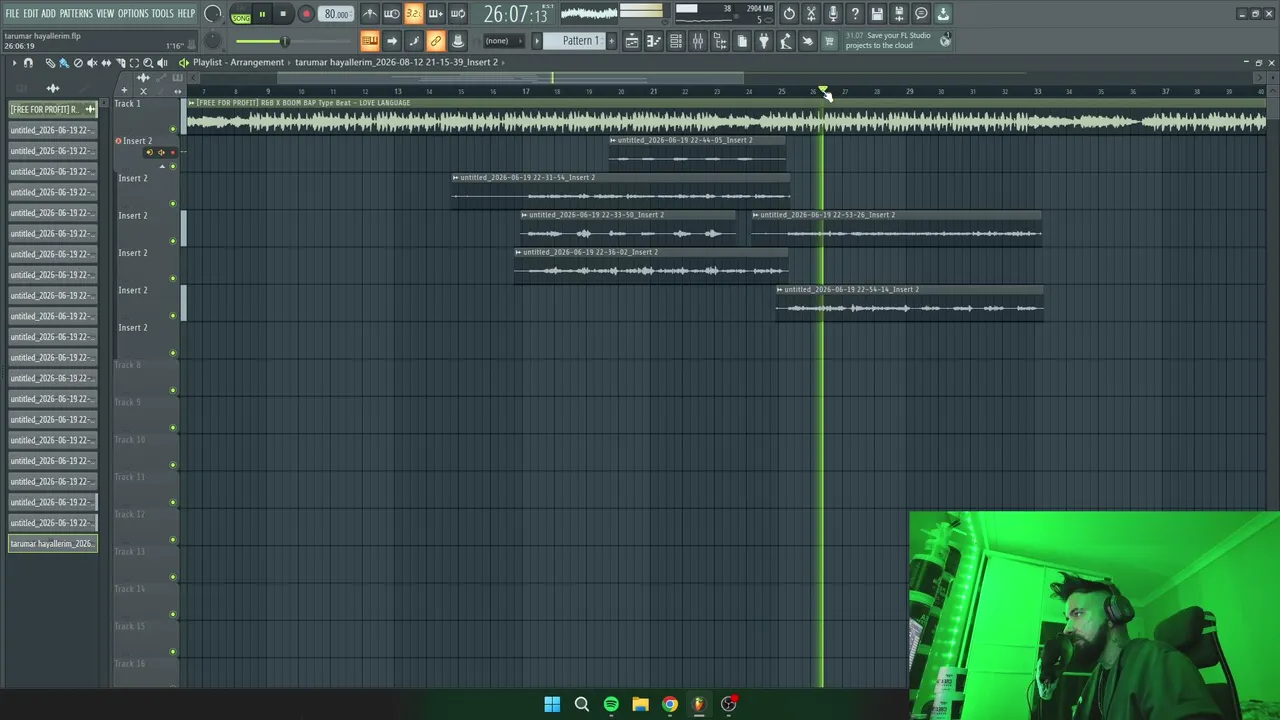Open the undo history
Image resolution: width=1280 pixels, height=720 pixels.
(789, 14)
